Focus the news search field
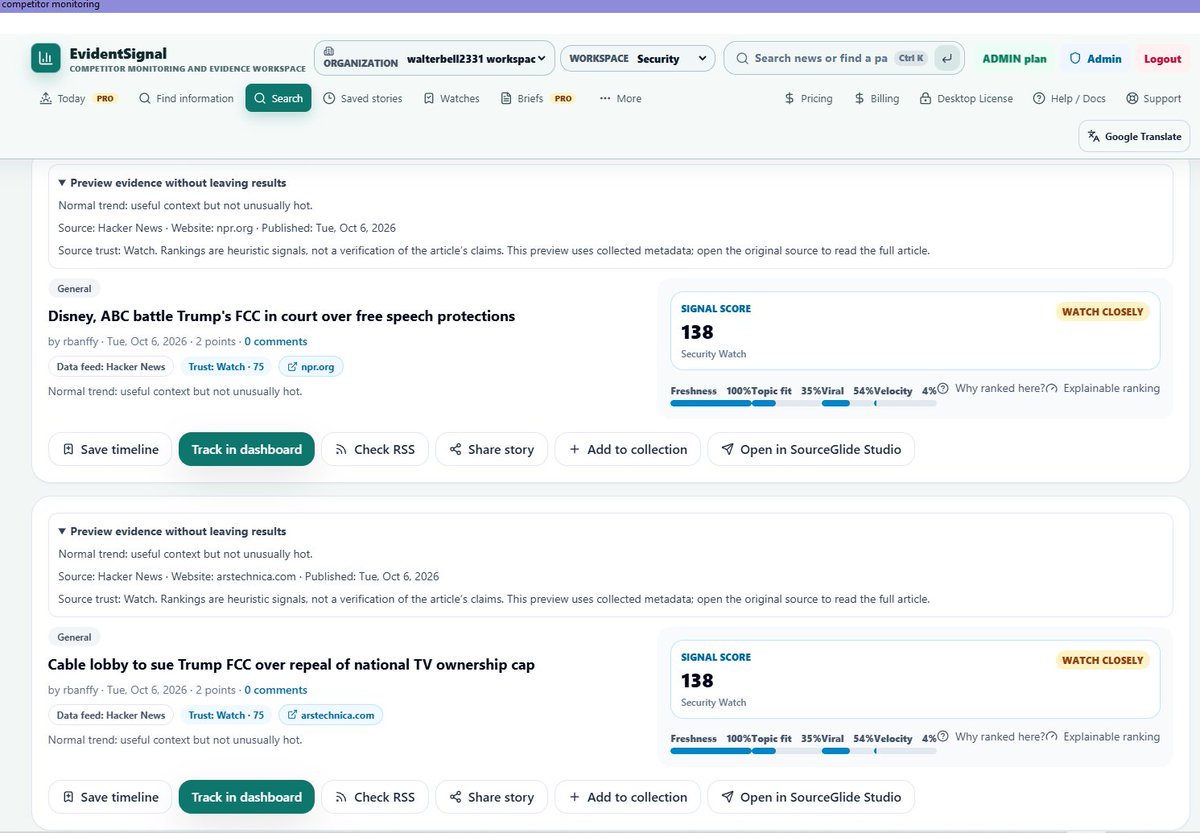 tap(820, 59)
